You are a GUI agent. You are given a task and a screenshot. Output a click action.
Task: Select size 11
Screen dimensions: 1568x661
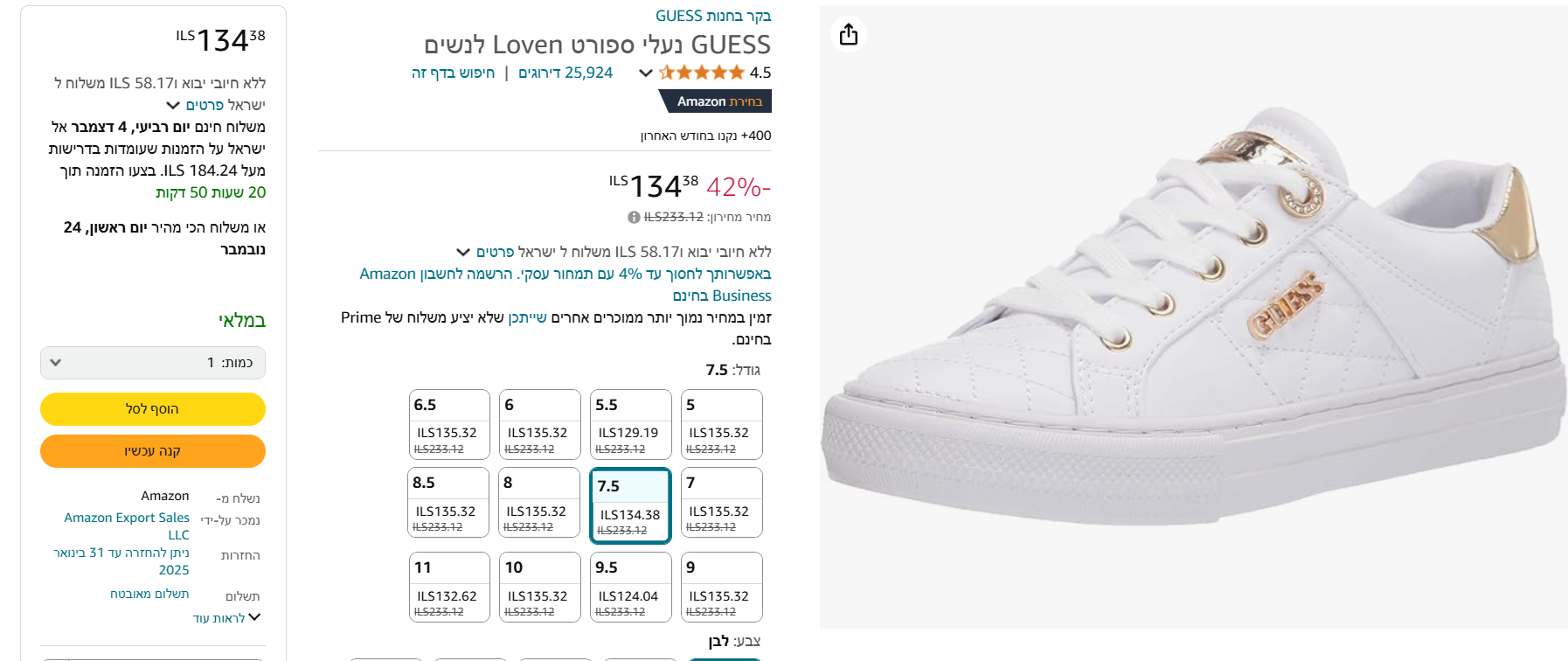449,587
